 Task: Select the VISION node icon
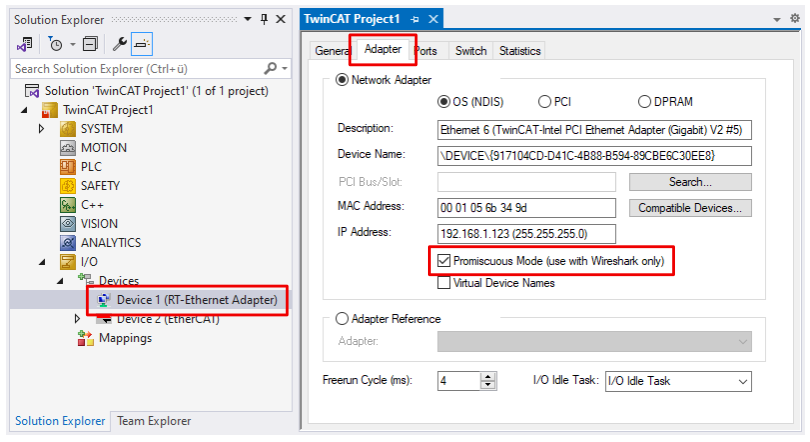68,224
